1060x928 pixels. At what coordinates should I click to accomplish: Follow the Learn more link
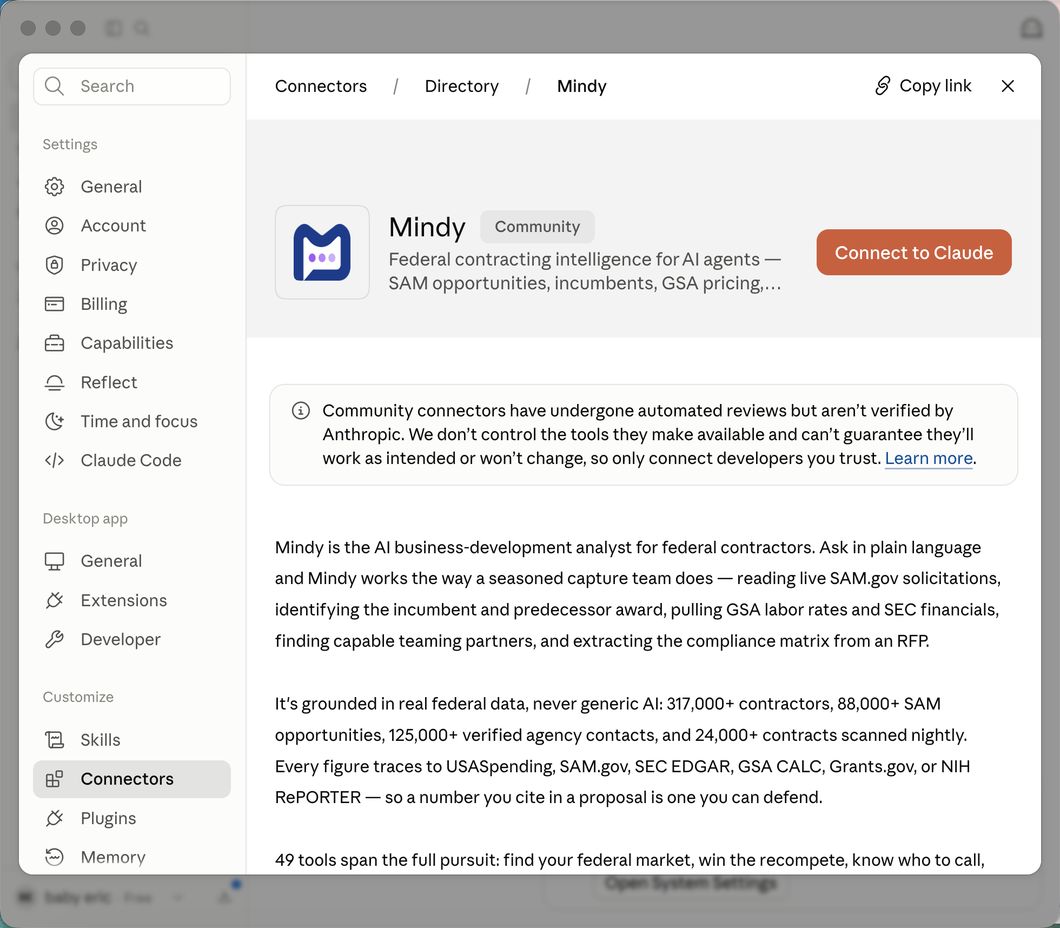(929, 458)
